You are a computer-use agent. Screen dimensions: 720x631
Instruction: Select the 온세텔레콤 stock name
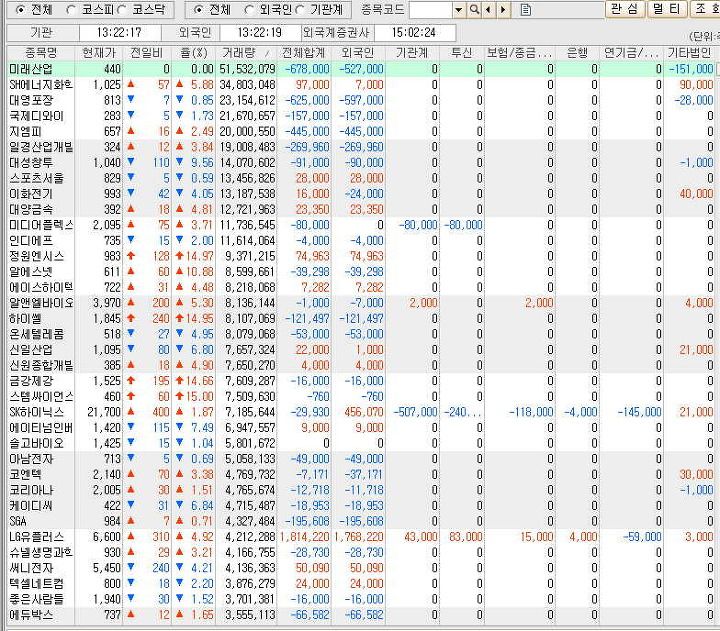pos(36,334)
